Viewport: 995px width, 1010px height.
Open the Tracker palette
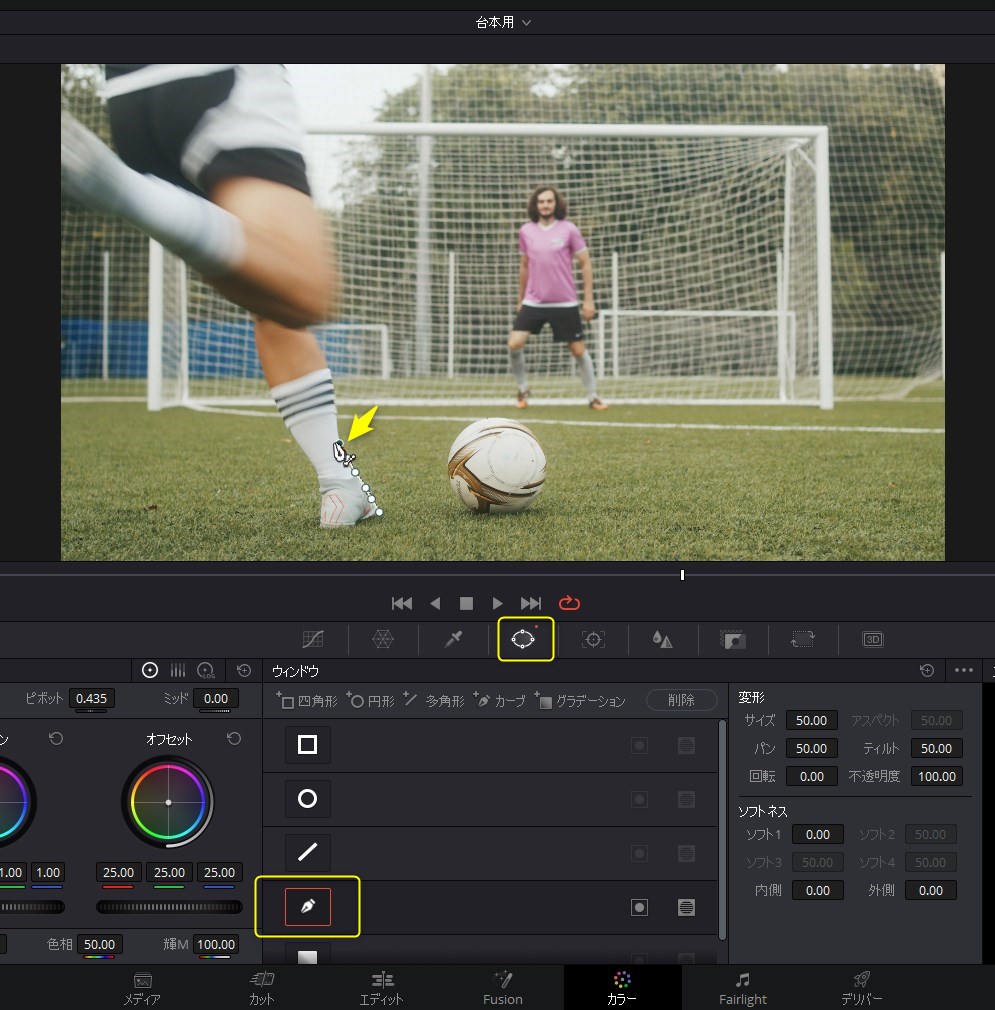pos(593,639)
